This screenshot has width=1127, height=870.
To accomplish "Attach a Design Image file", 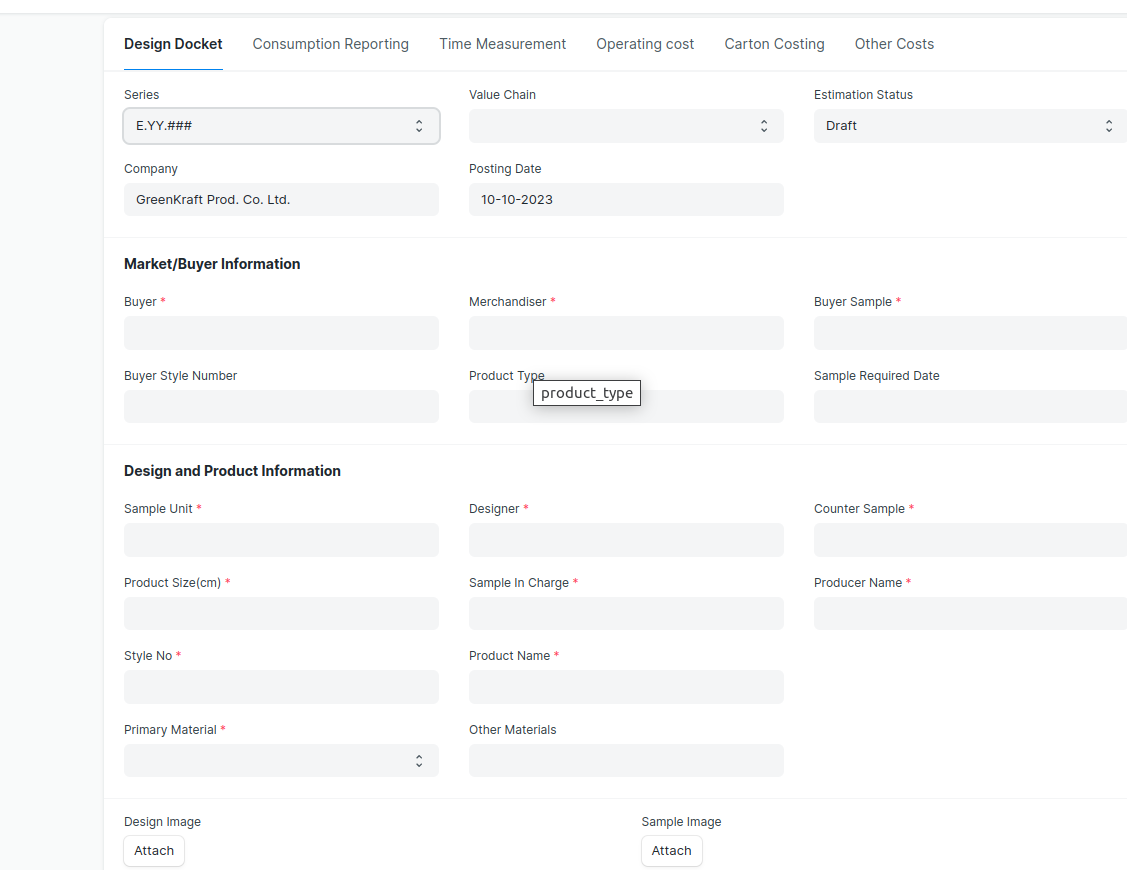I will click(154, 851).
